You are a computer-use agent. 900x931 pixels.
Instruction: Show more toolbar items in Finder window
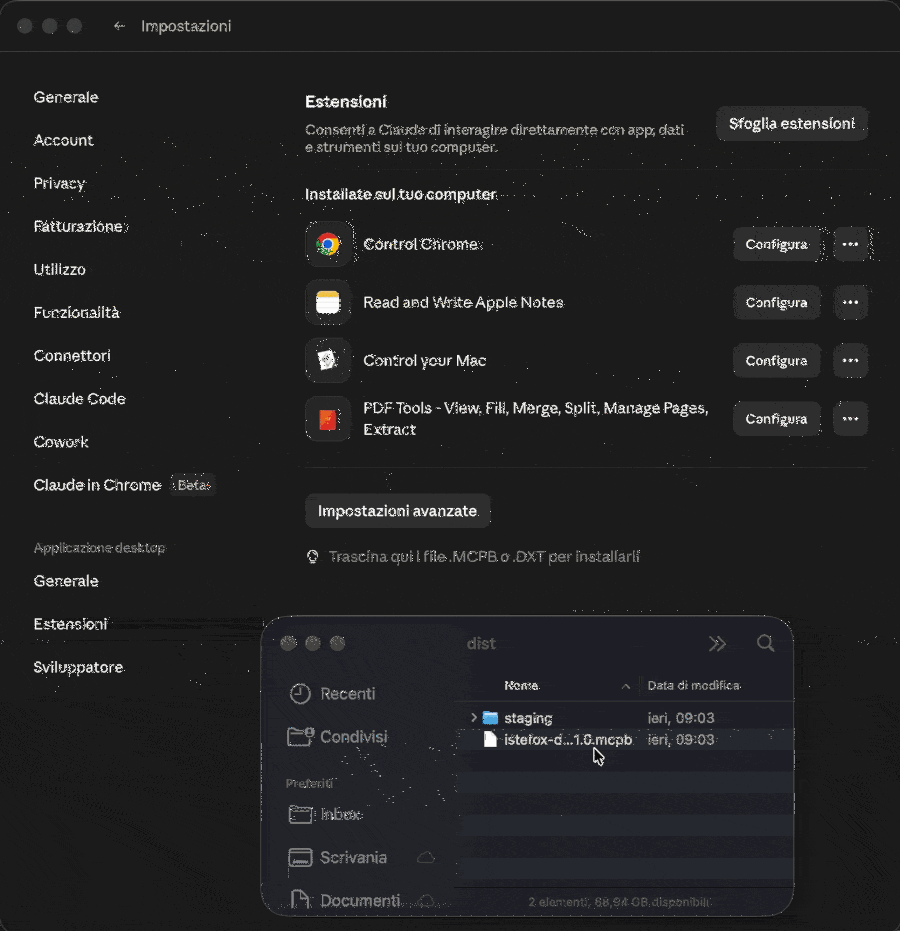tap(717, 644)
